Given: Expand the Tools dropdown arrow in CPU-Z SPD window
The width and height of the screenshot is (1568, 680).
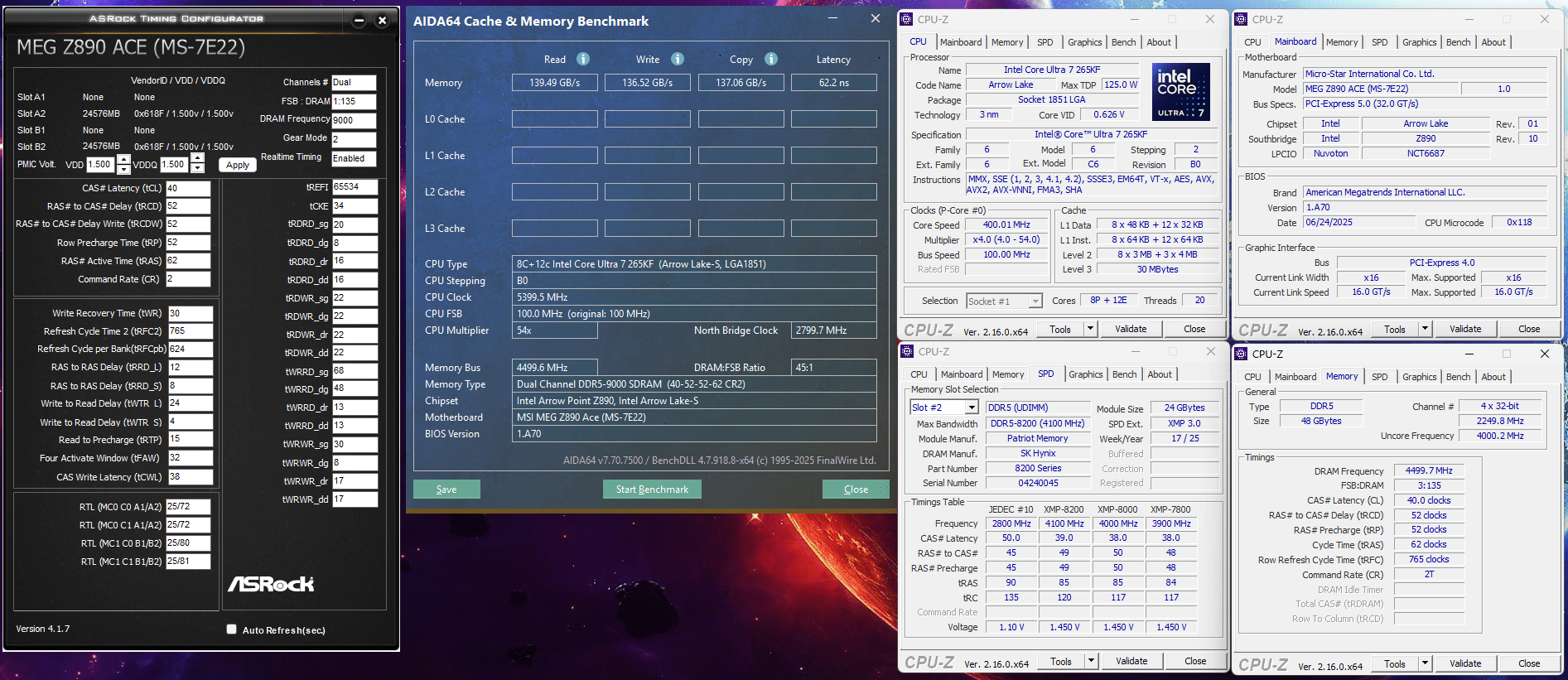Looking at the screenshot, I should click(1092, 661).
